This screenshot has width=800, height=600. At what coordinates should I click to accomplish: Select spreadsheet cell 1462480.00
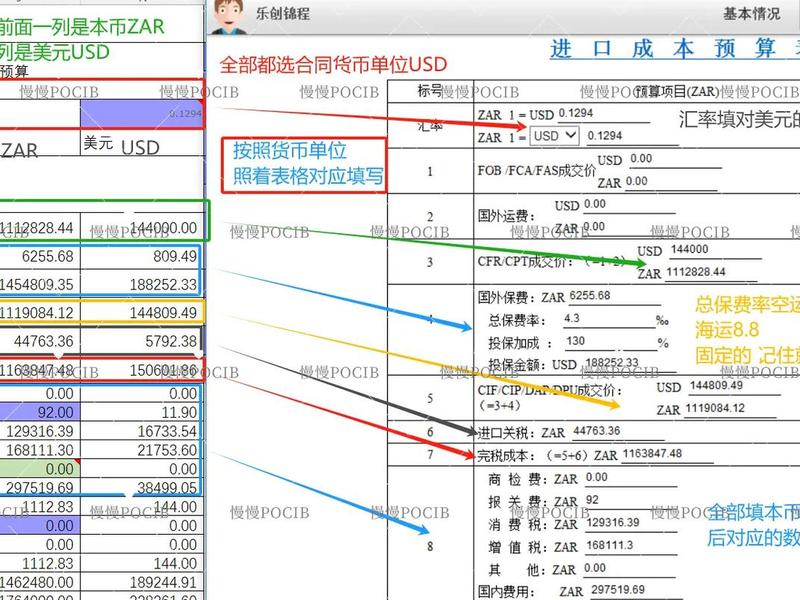pos(40,582)
